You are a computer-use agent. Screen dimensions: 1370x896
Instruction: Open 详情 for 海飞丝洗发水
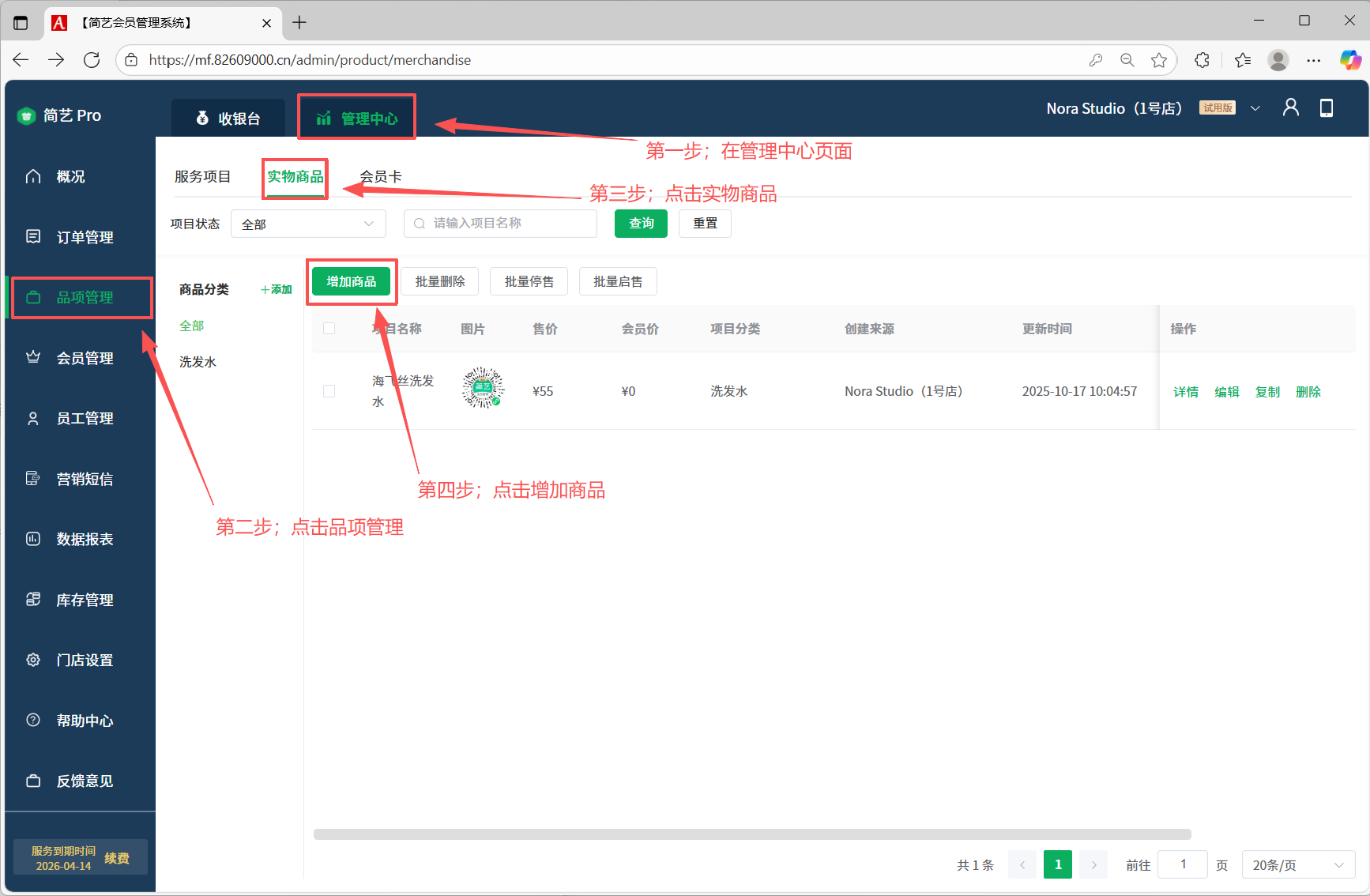click(1186, 392)
